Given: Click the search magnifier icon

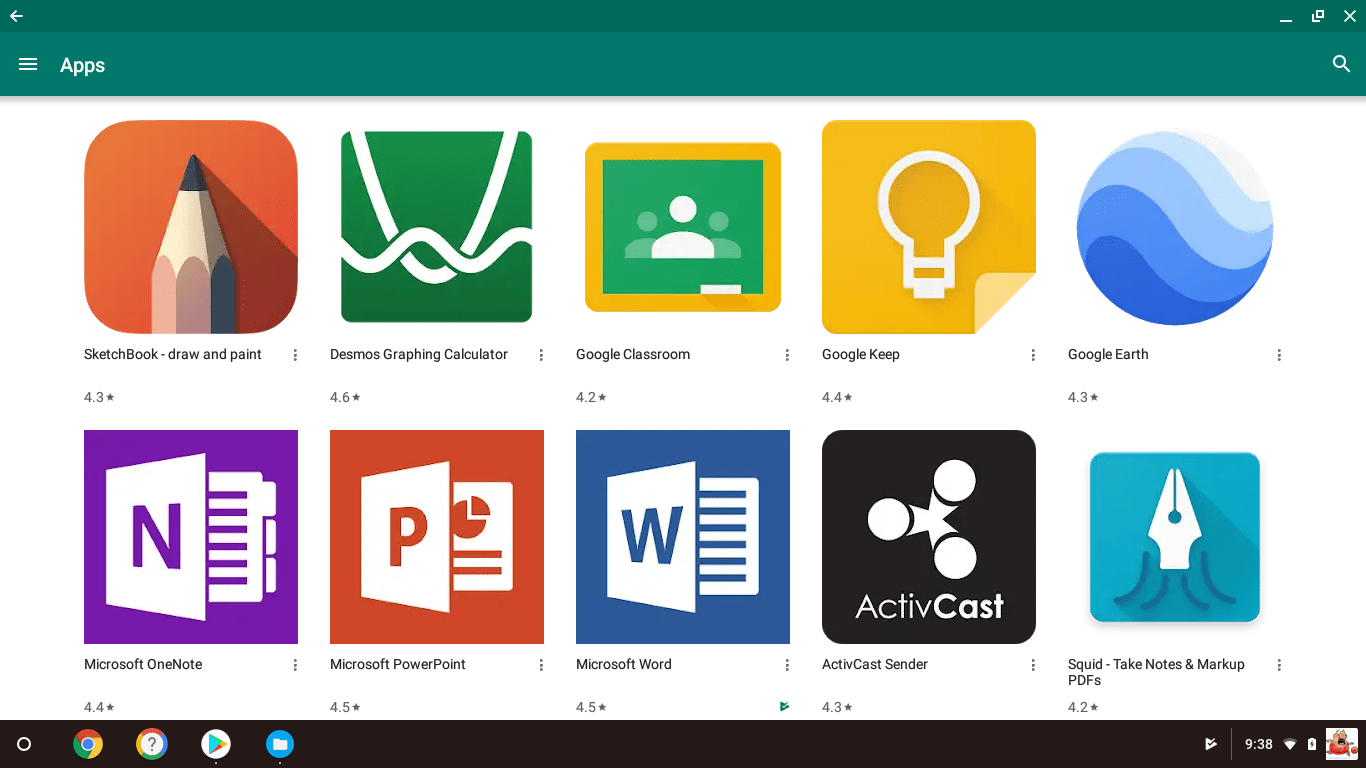Looking at the screenshot, I should pos(1342,64).
